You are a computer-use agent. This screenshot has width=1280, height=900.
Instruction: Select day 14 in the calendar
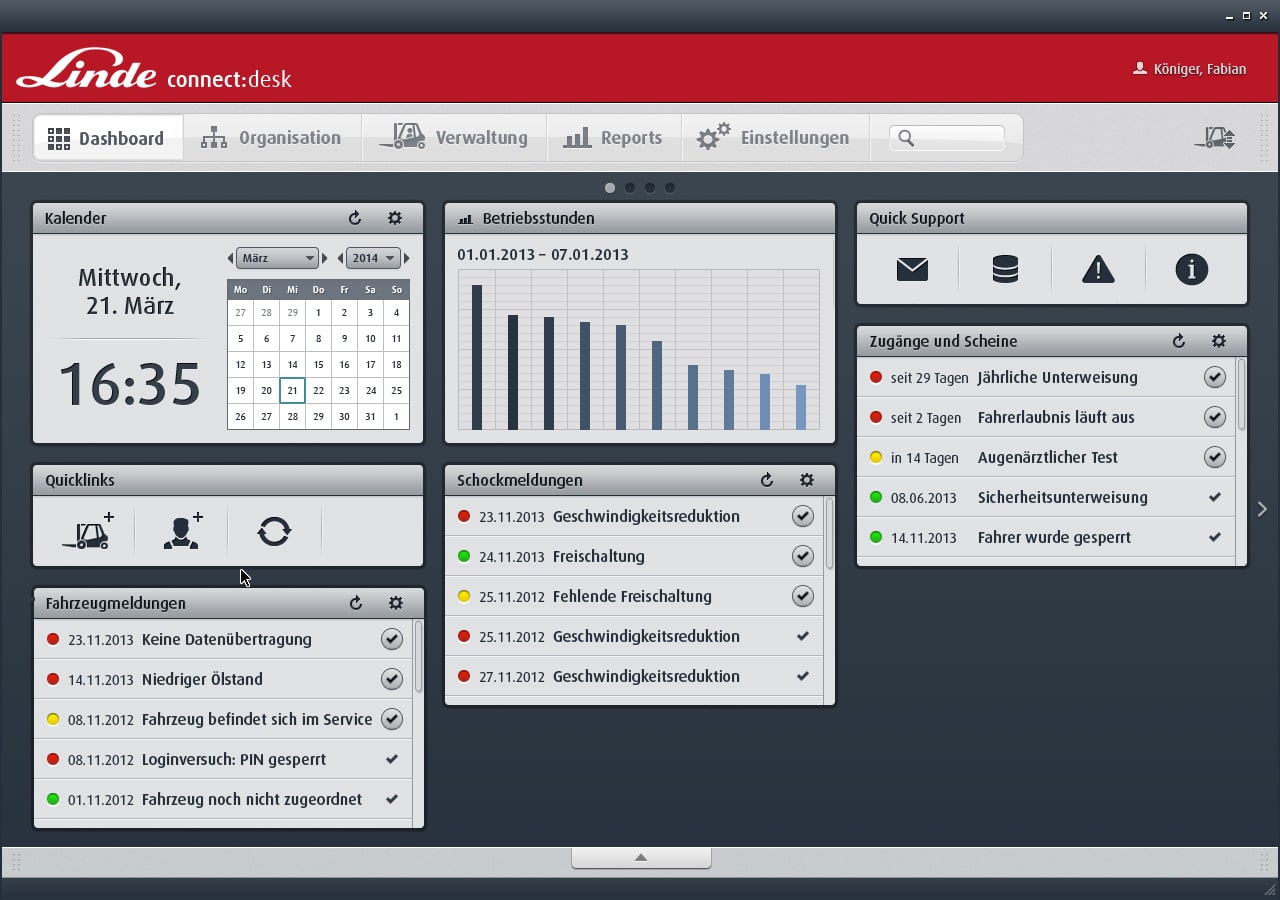[292, 365]
